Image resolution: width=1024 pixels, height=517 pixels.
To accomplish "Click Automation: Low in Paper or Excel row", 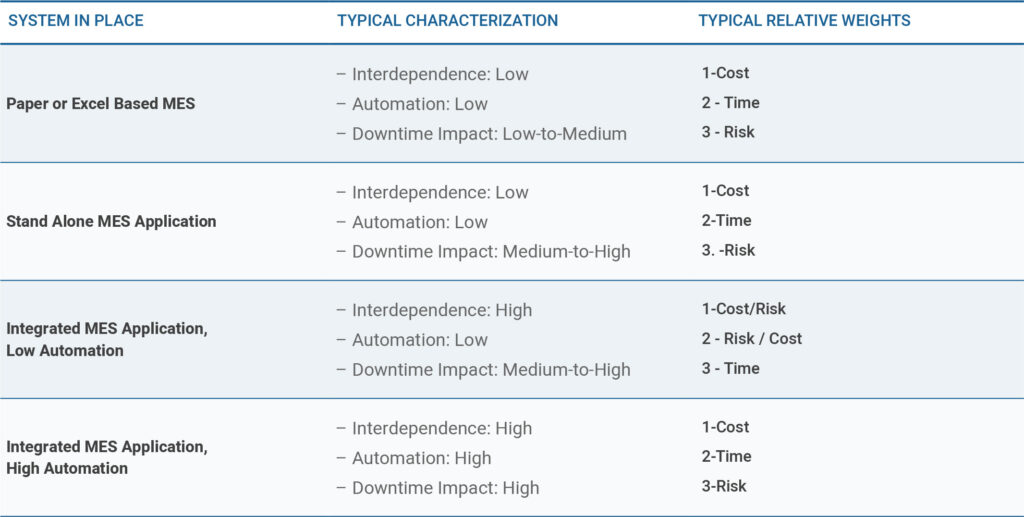I will click(x=419, y=103).
